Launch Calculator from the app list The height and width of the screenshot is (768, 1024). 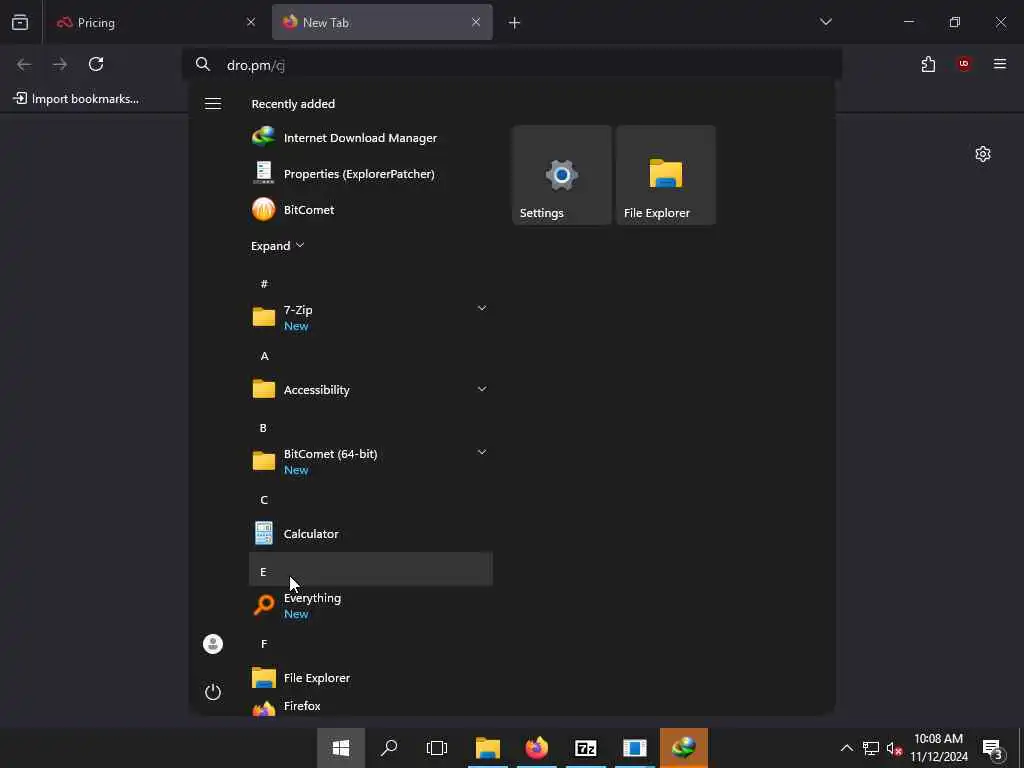click(370, 534)
